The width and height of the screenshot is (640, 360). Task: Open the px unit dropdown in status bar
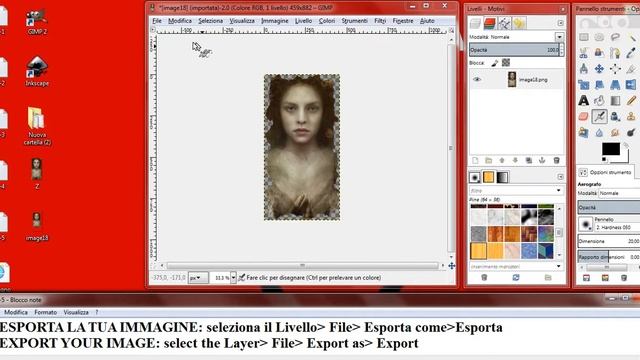point(198,278)
